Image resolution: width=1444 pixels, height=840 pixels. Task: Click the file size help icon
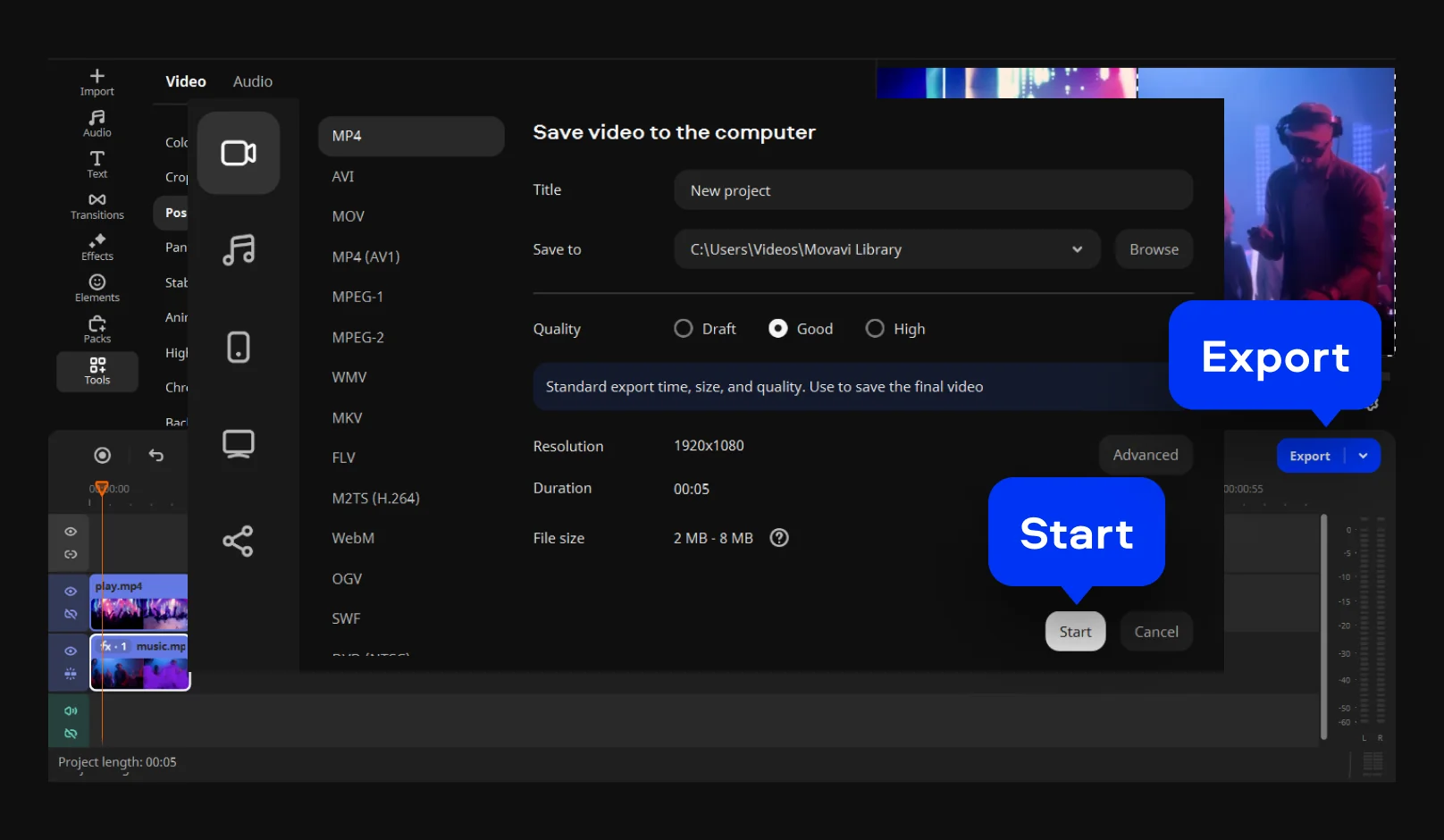(x=779, y=538)
